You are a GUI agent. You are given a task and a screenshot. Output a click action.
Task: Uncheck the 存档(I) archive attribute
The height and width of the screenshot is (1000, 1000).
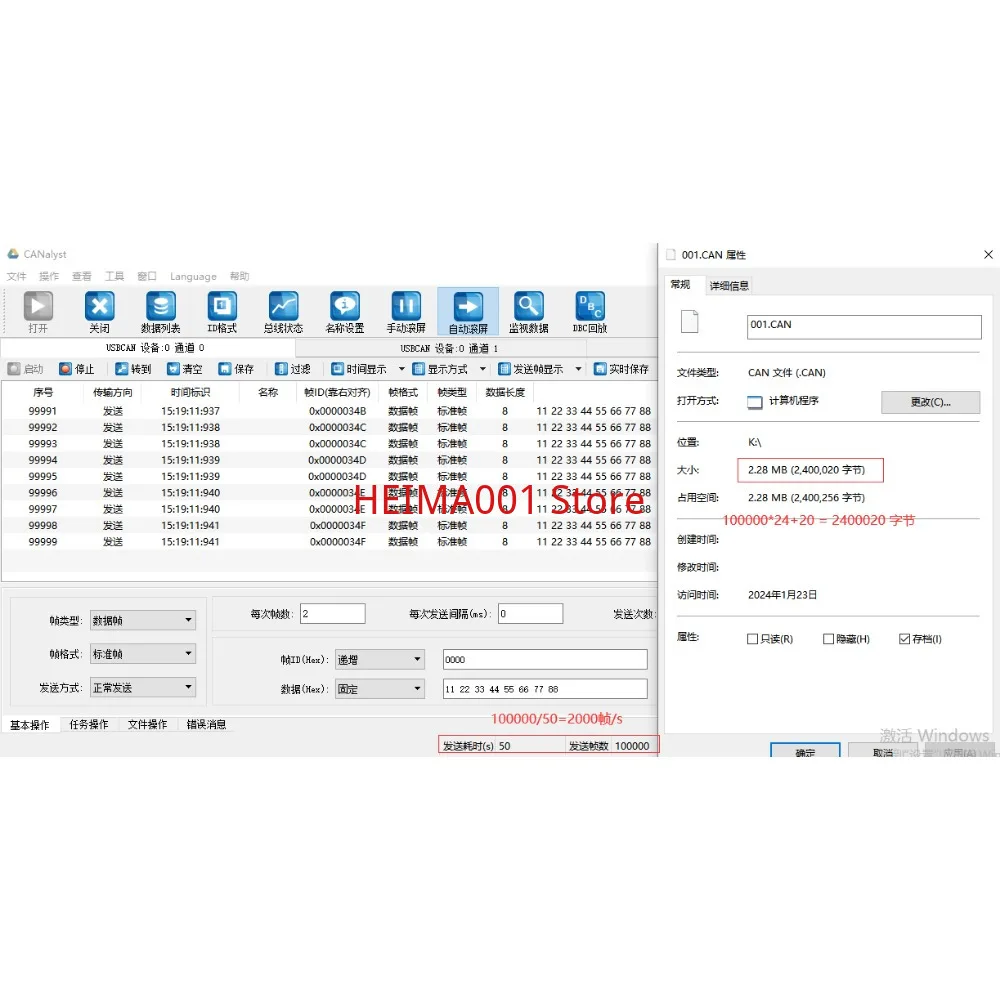[x=903, y=638]
